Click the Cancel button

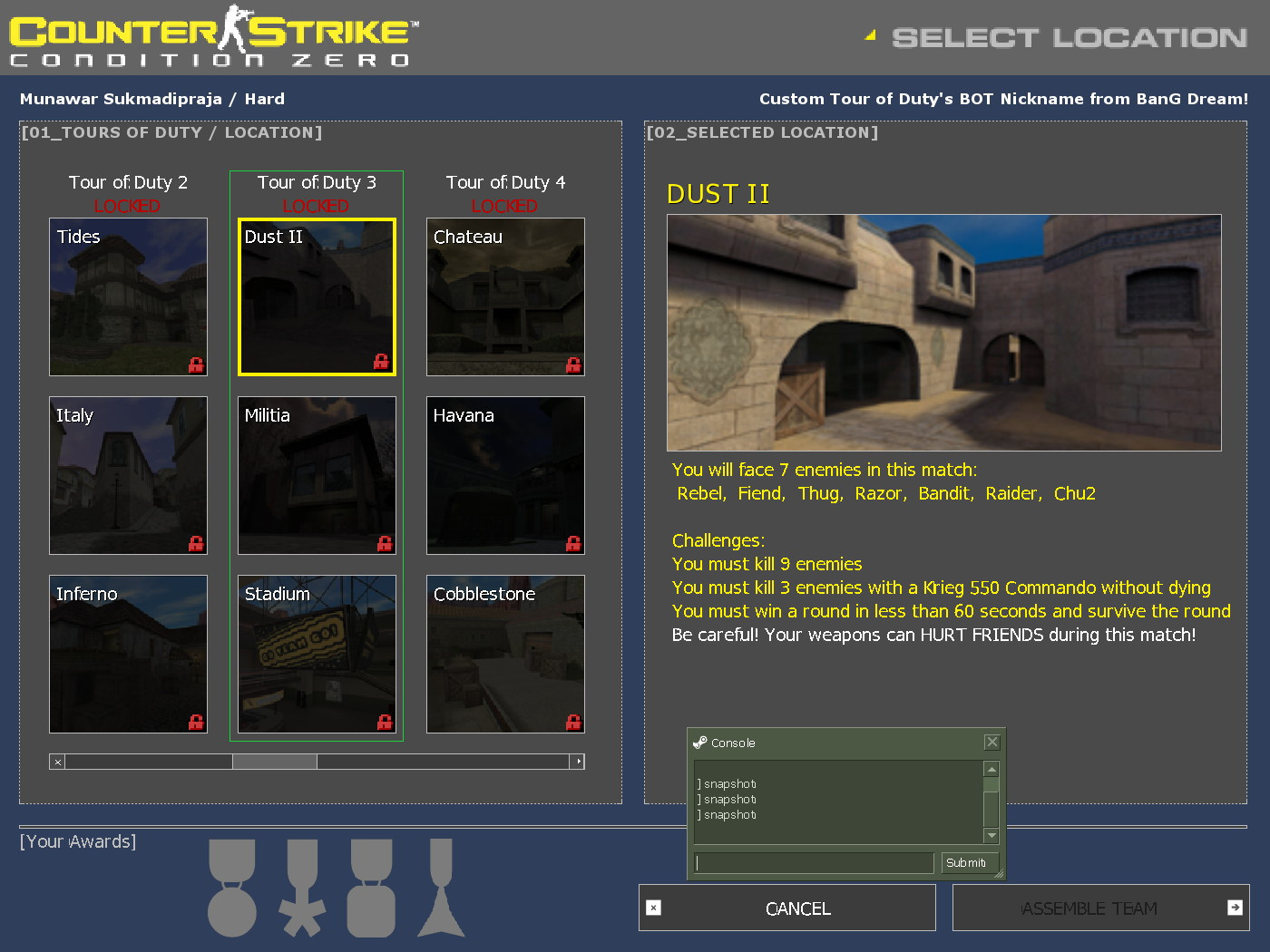(x=798, y=908)
